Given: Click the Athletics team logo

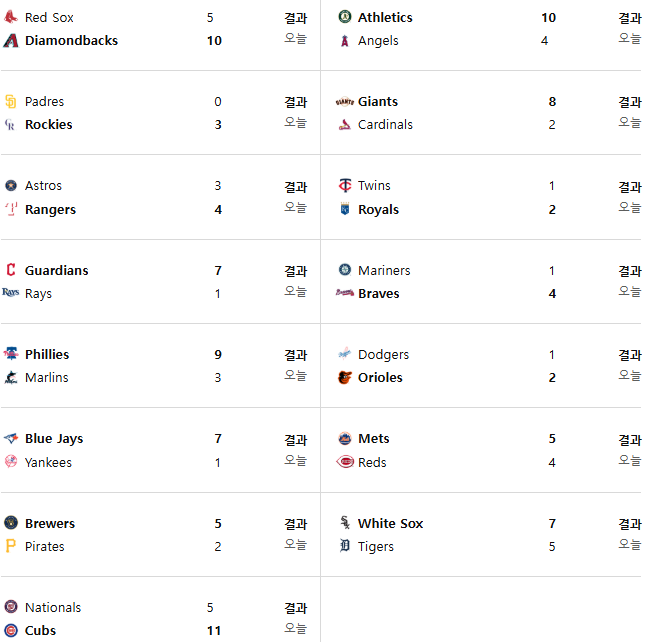Looking at the screenshot, I should coord(345,17).
